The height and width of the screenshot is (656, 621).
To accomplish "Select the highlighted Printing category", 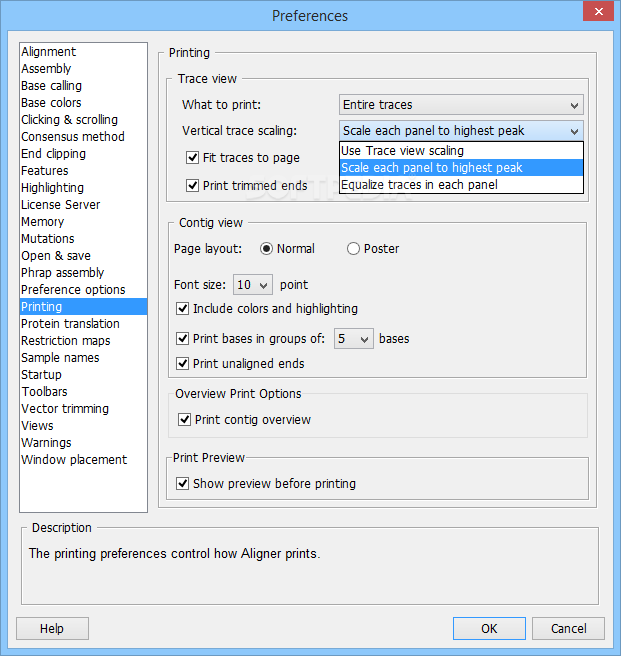I will point(83,307).
